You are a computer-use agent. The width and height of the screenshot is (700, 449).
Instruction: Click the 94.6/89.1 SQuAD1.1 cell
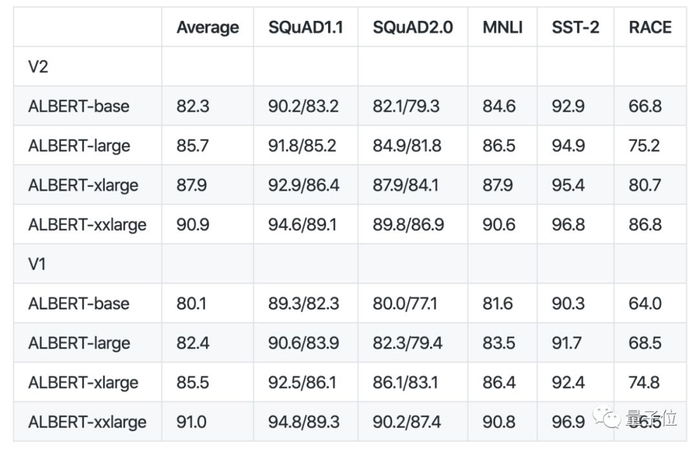tap(303, 224)
